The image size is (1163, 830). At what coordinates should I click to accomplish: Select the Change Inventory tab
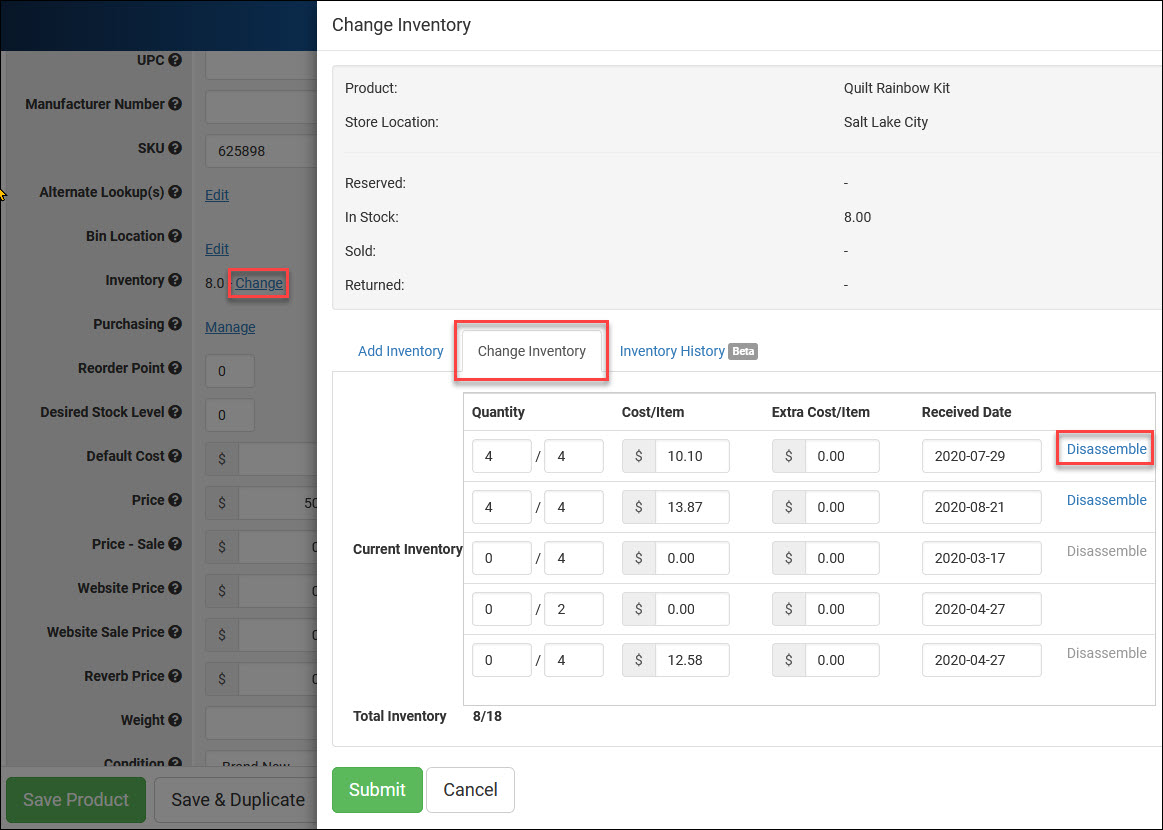(531, 351)
